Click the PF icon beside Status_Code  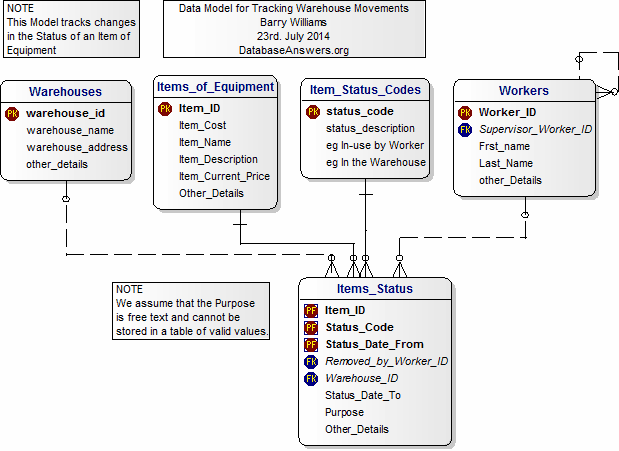[x=311, y=328]
